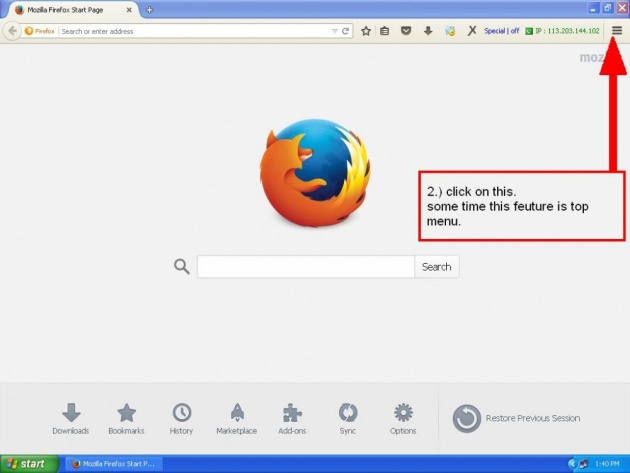Screen dimensions: 630x473
Task: Click the IP address flag indicator
Action: point(529,31)
